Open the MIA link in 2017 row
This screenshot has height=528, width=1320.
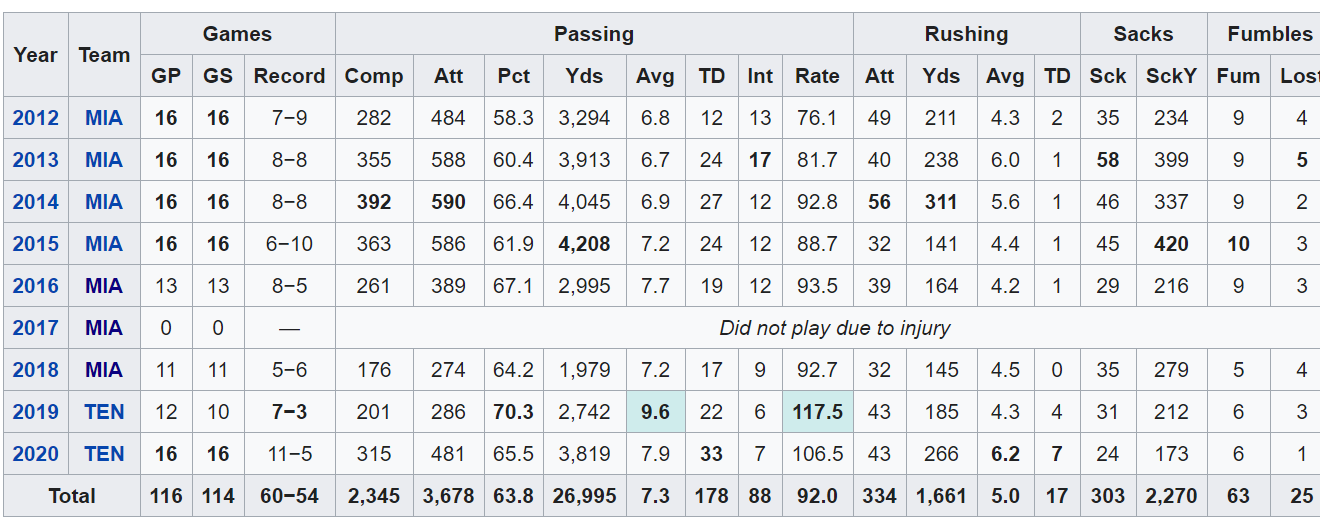tap(104, 328)
